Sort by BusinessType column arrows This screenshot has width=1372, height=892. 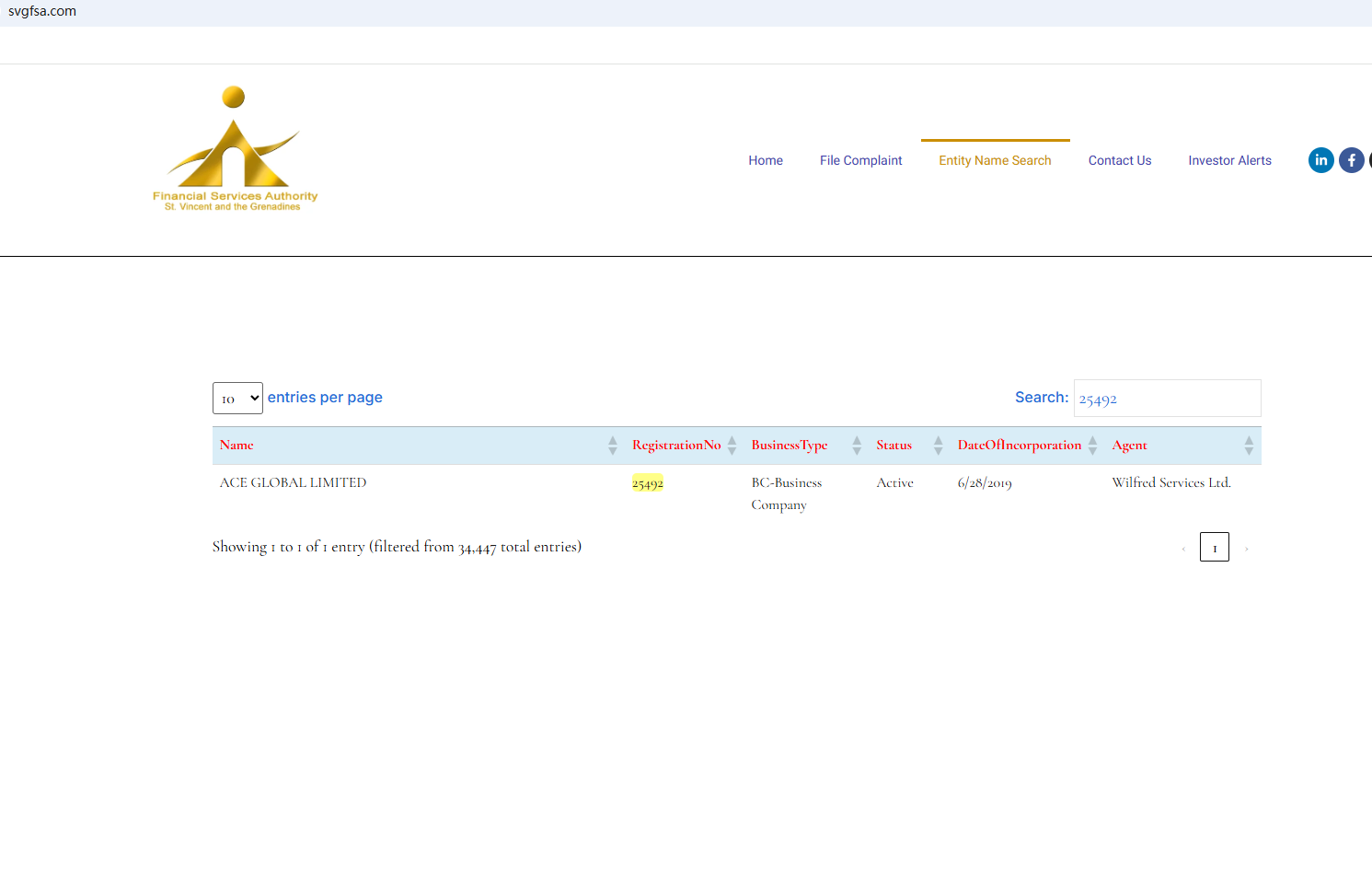pos(857,446)
